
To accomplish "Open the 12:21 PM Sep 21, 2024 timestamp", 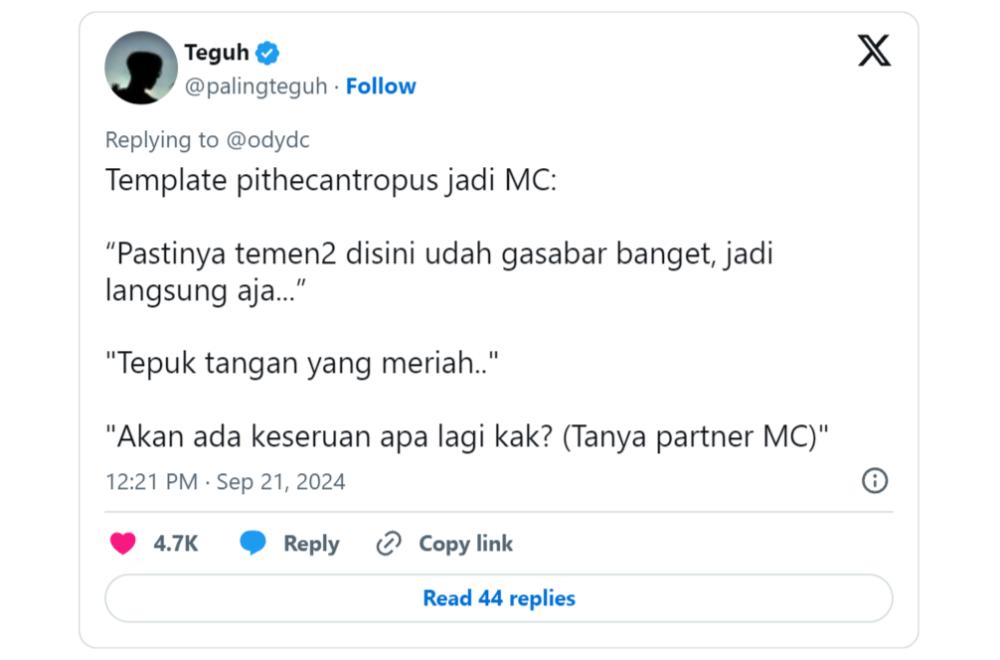I will (x=225, y=481).
